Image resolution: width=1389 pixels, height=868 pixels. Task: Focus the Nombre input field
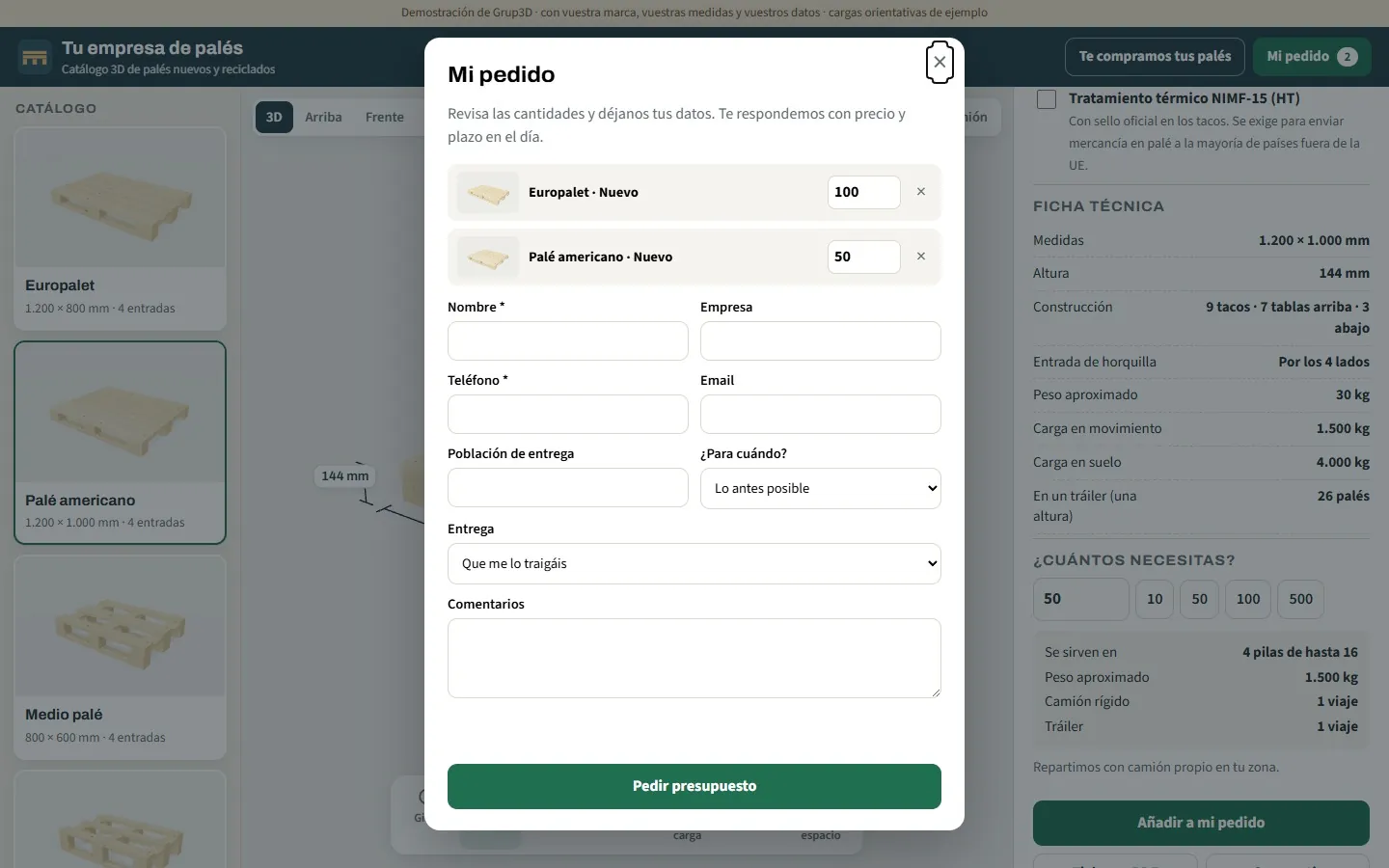click(568, 340)
